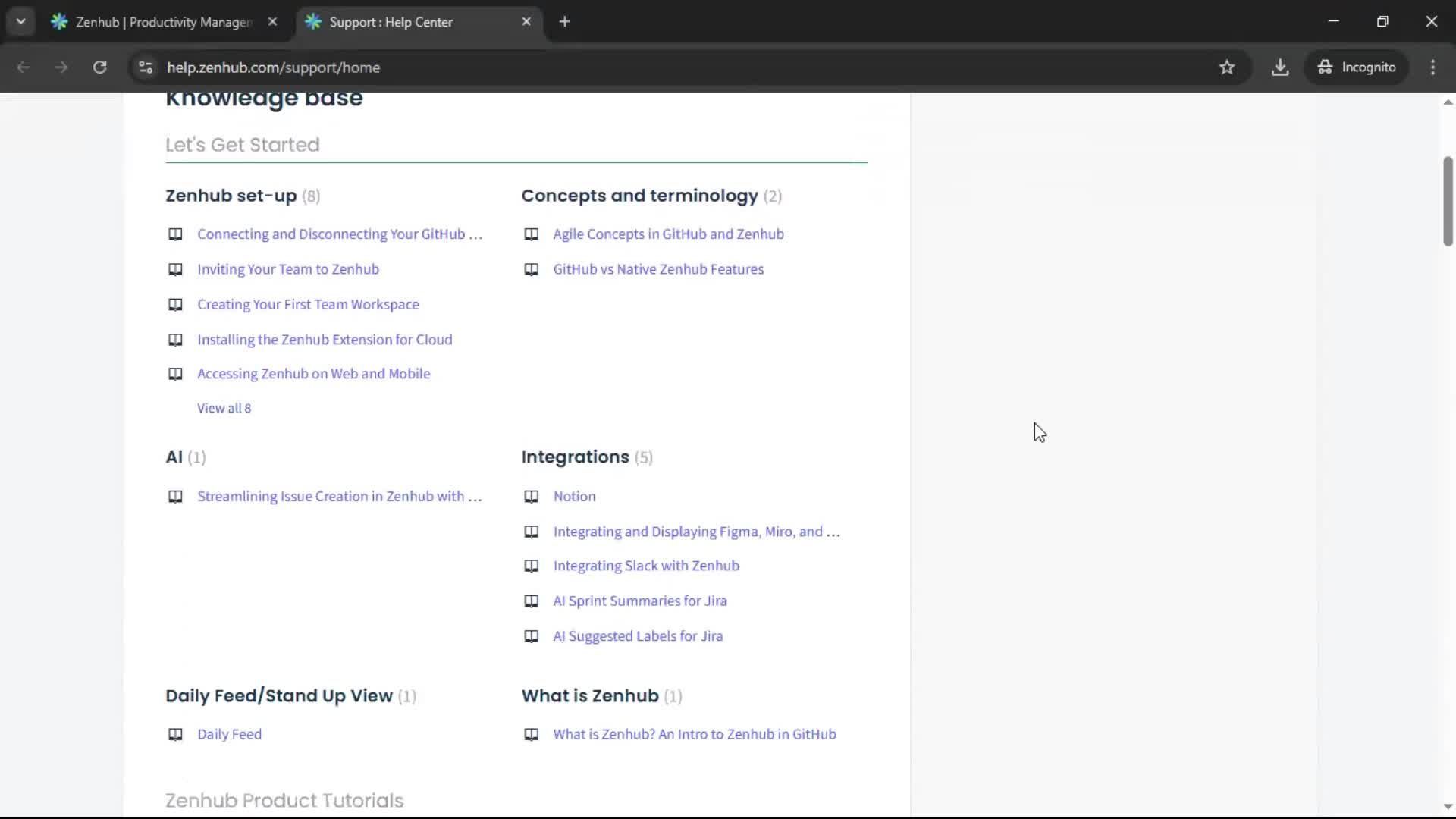Bookmark this page using the star icon

[x=1227, y=67]
